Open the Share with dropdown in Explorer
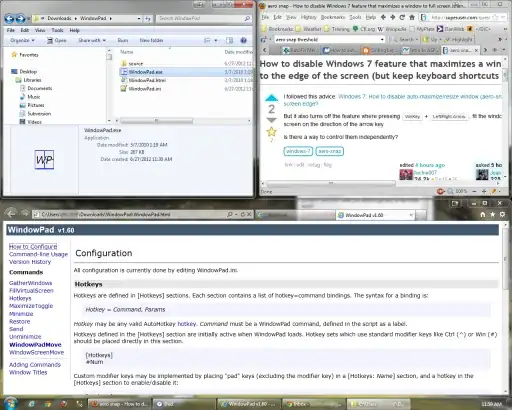Viewport: 512px width, 410px height. click(92, 40)
